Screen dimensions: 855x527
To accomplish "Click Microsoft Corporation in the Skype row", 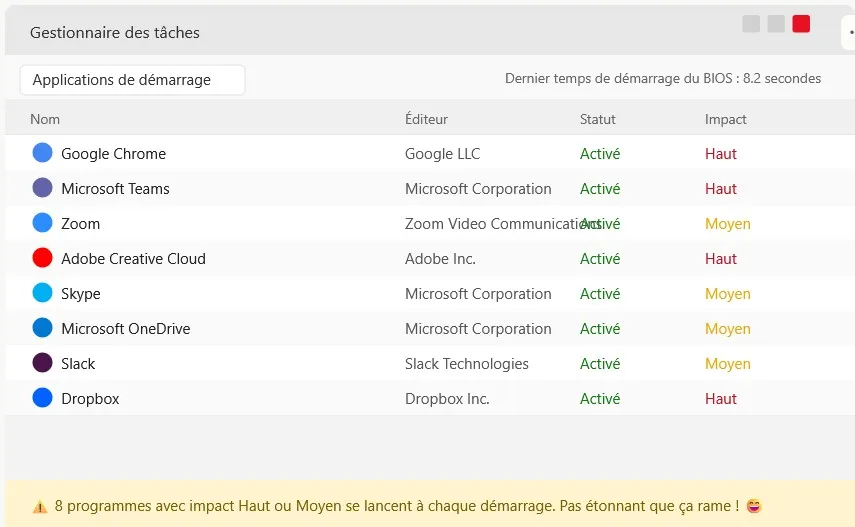I will pyautogui.click(x=478, y=294).
